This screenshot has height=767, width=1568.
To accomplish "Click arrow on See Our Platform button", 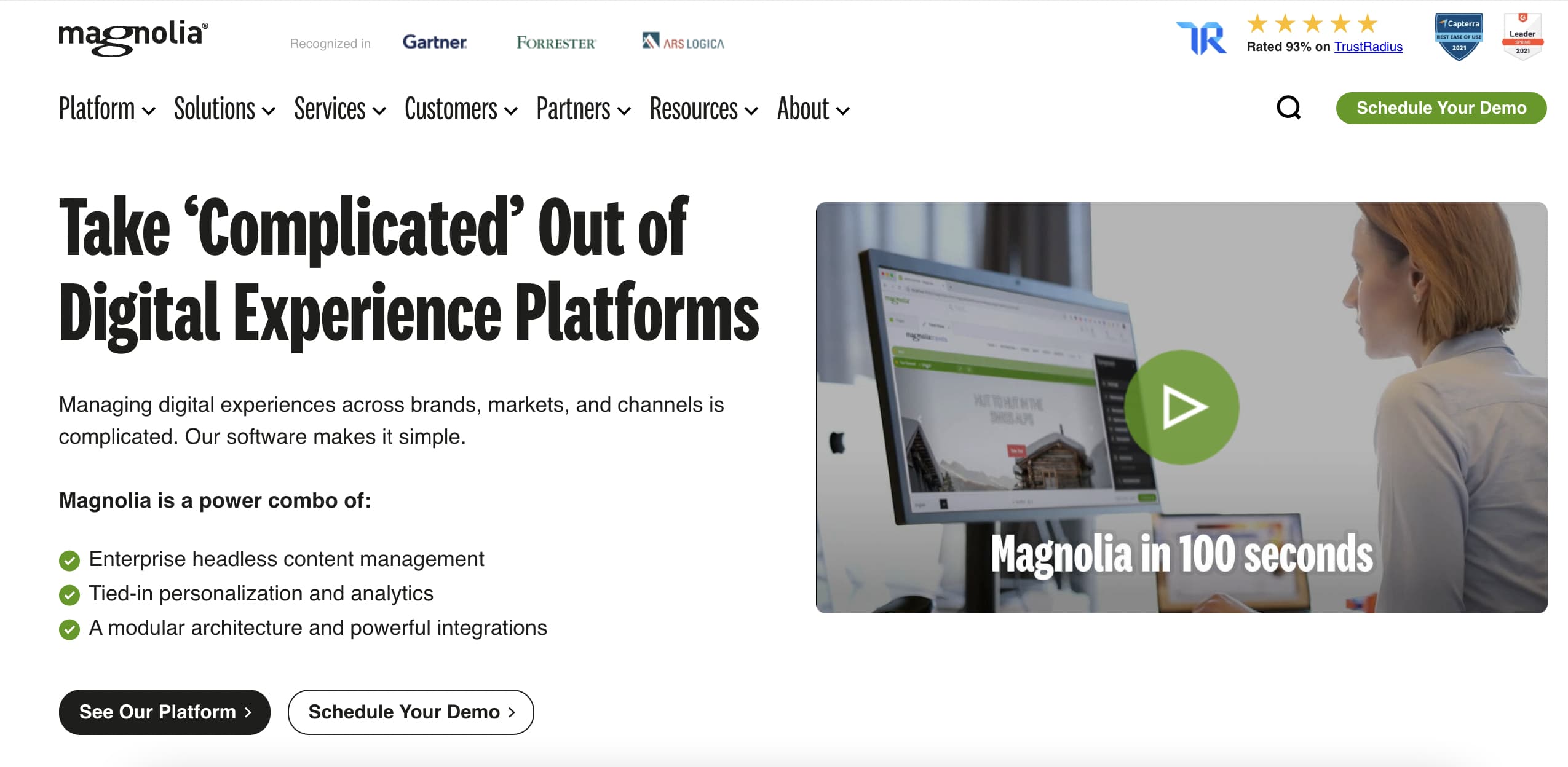I will pos(248,712).
